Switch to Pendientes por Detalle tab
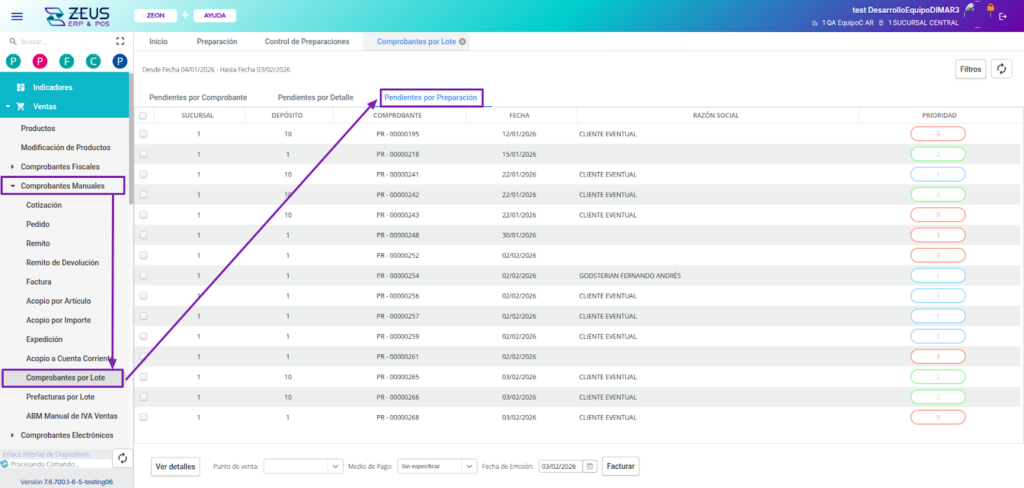 click(x=315, y=98)
